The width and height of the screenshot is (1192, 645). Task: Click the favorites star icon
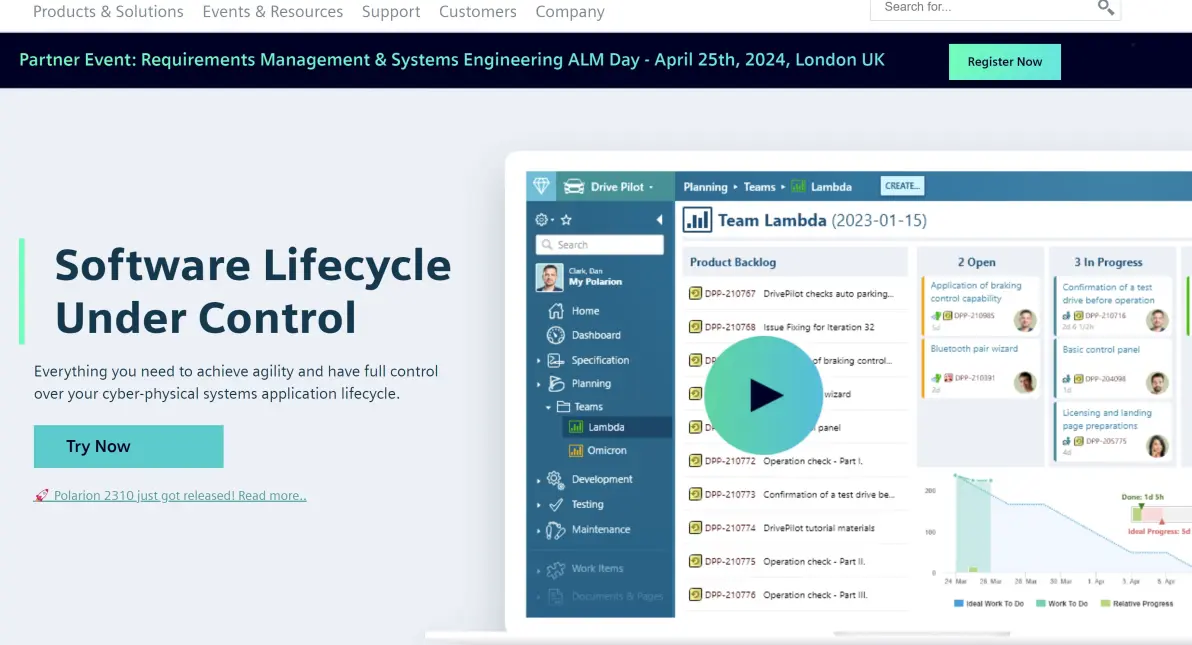(566, 220)
